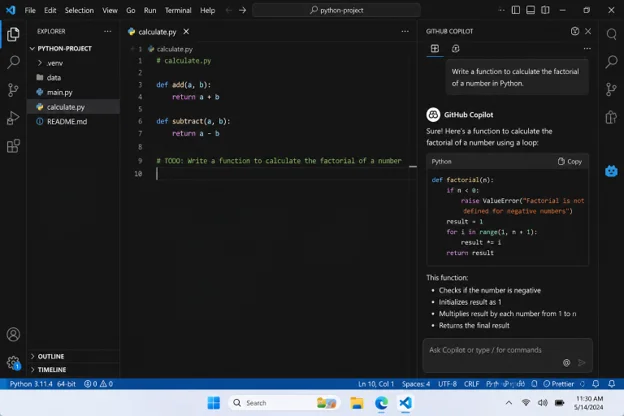
Task: Open the View menu
Action: tap(110, 10)
